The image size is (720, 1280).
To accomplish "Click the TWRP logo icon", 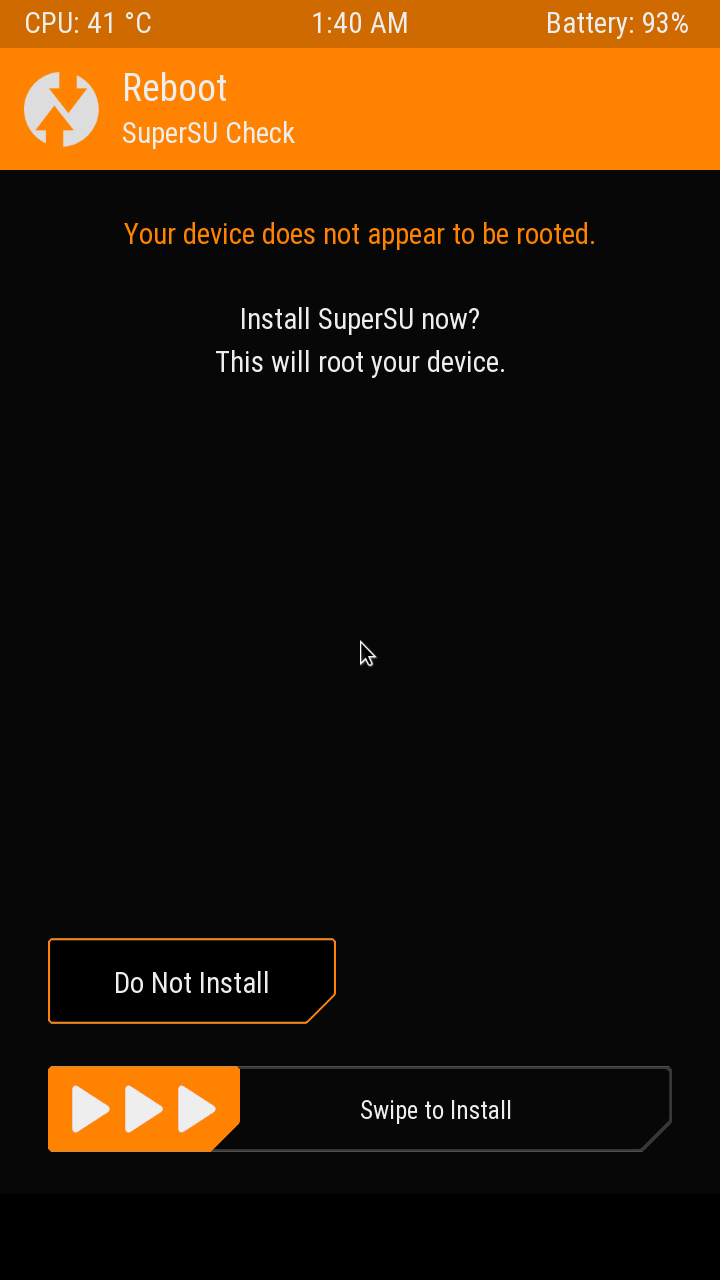I will click(61, 109).
